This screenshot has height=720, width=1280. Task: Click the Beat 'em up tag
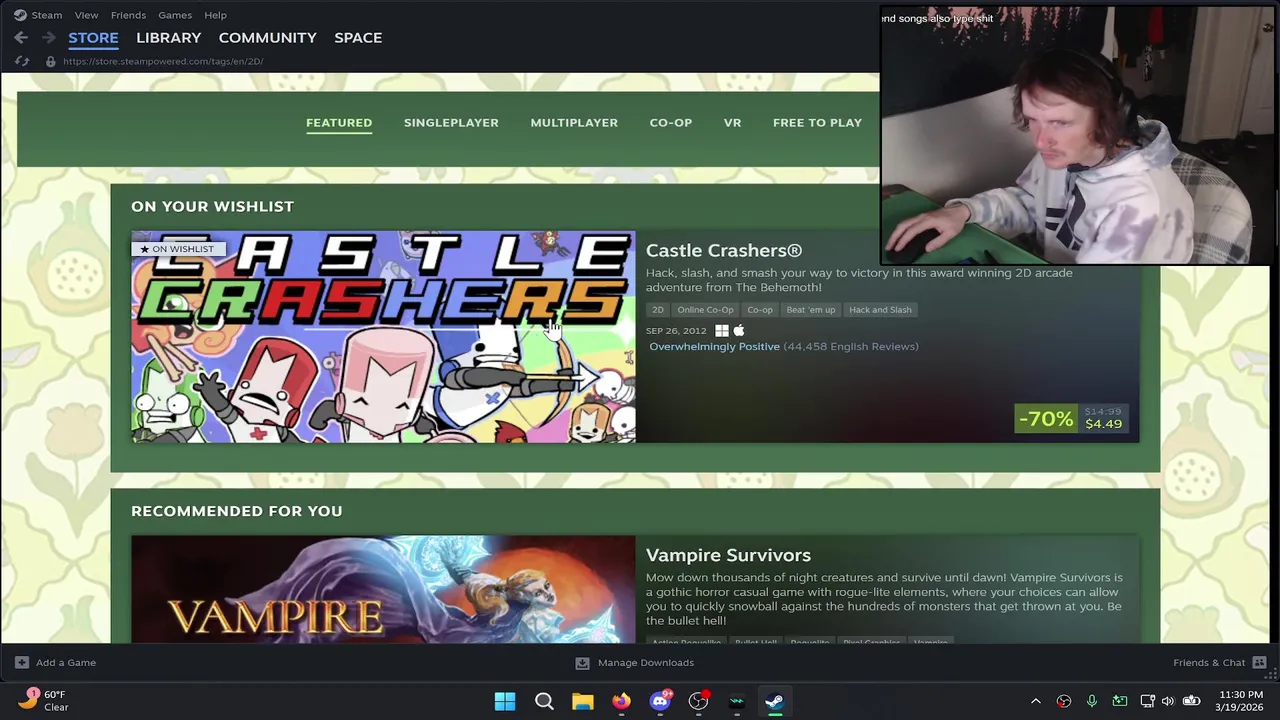[x=810, y=310]
